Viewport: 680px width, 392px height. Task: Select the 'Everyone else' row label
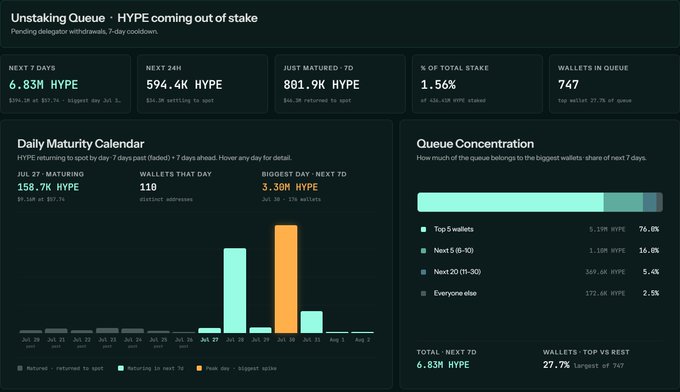(455, 293)
